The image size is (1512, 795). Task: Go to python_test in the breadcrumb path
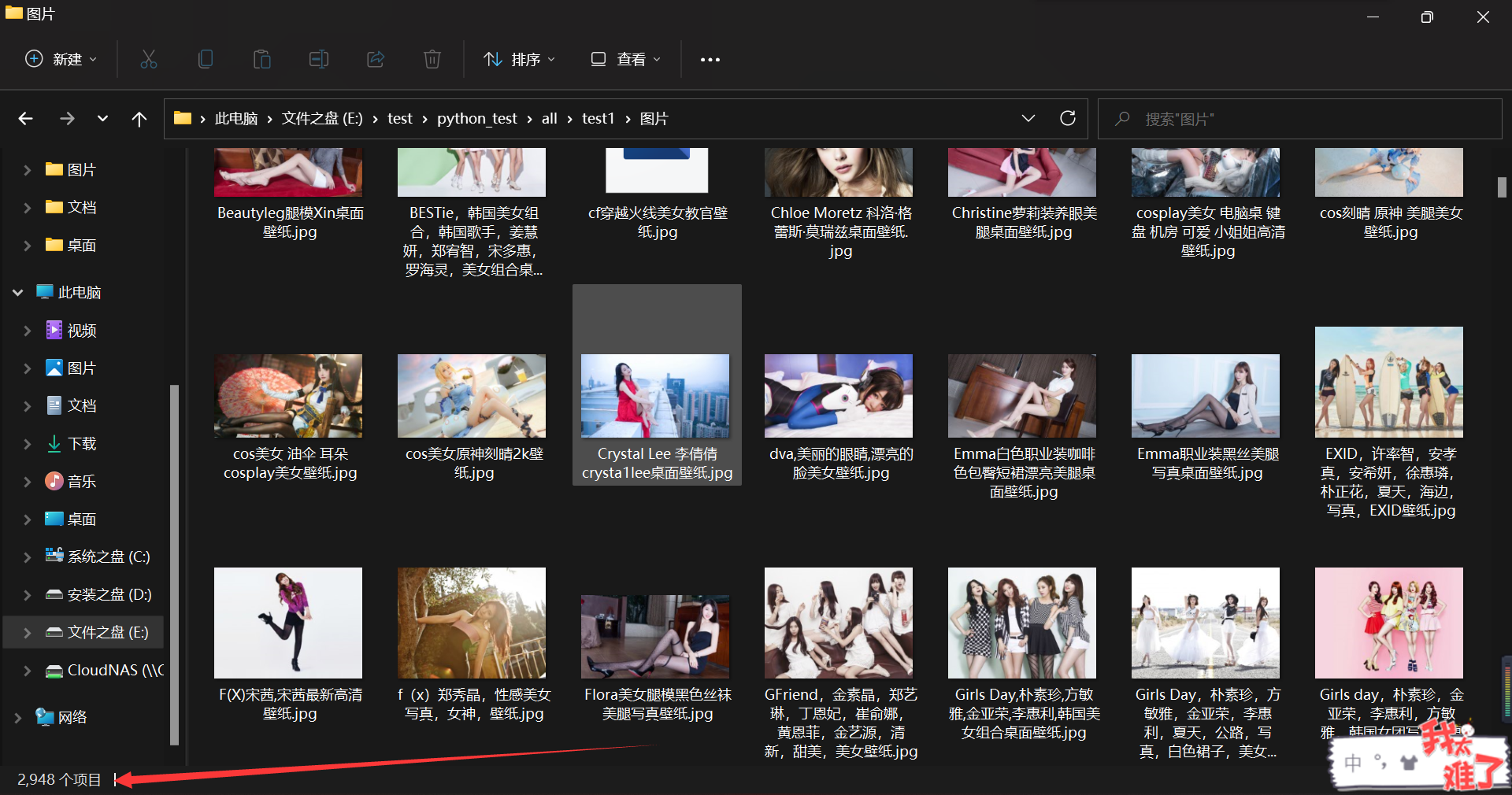pos(476,118)
